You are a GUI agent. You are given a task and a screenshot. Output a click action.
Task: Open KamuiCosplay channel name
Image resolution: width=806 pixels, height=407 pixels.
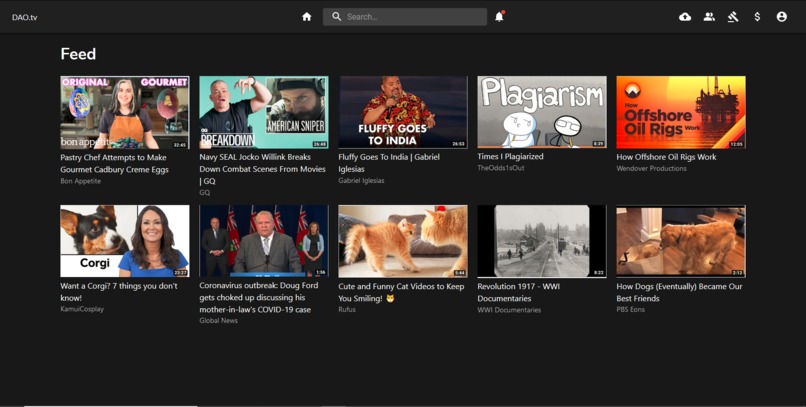click(x=82, y=309)
